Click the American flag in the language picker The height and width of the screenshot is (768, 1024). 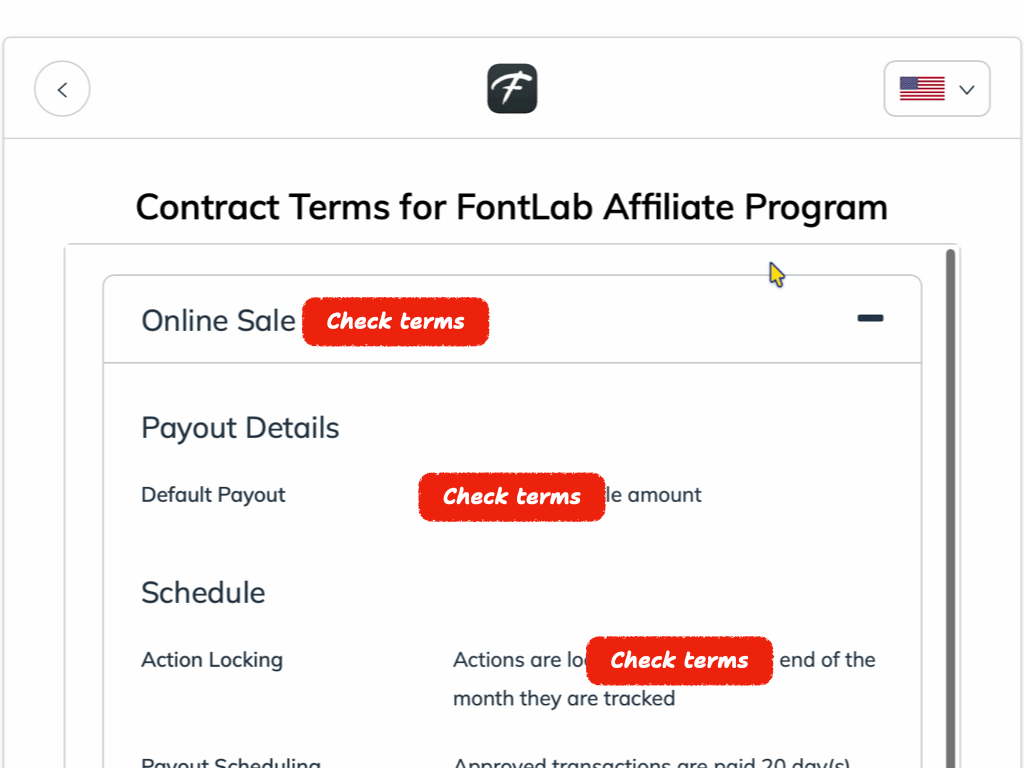point(924,88)
